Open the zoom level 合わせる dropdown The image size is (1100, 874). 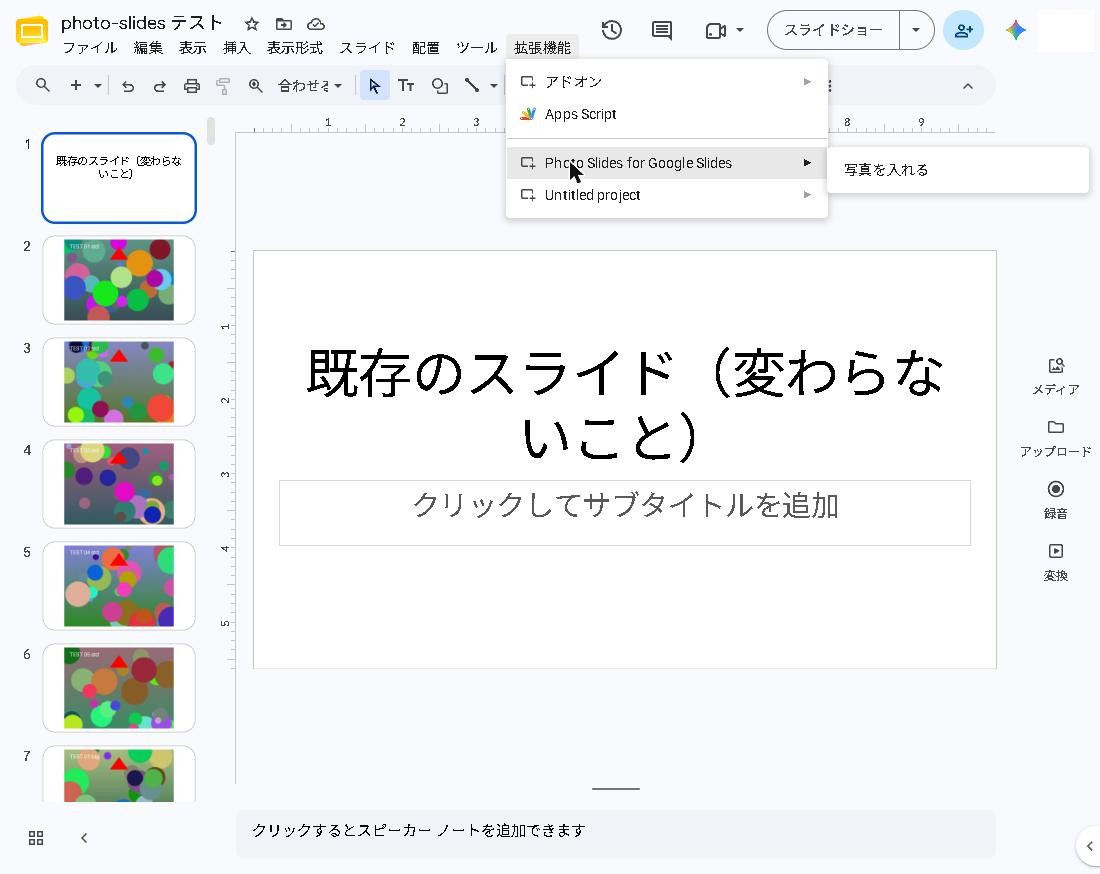click(309, 86)
